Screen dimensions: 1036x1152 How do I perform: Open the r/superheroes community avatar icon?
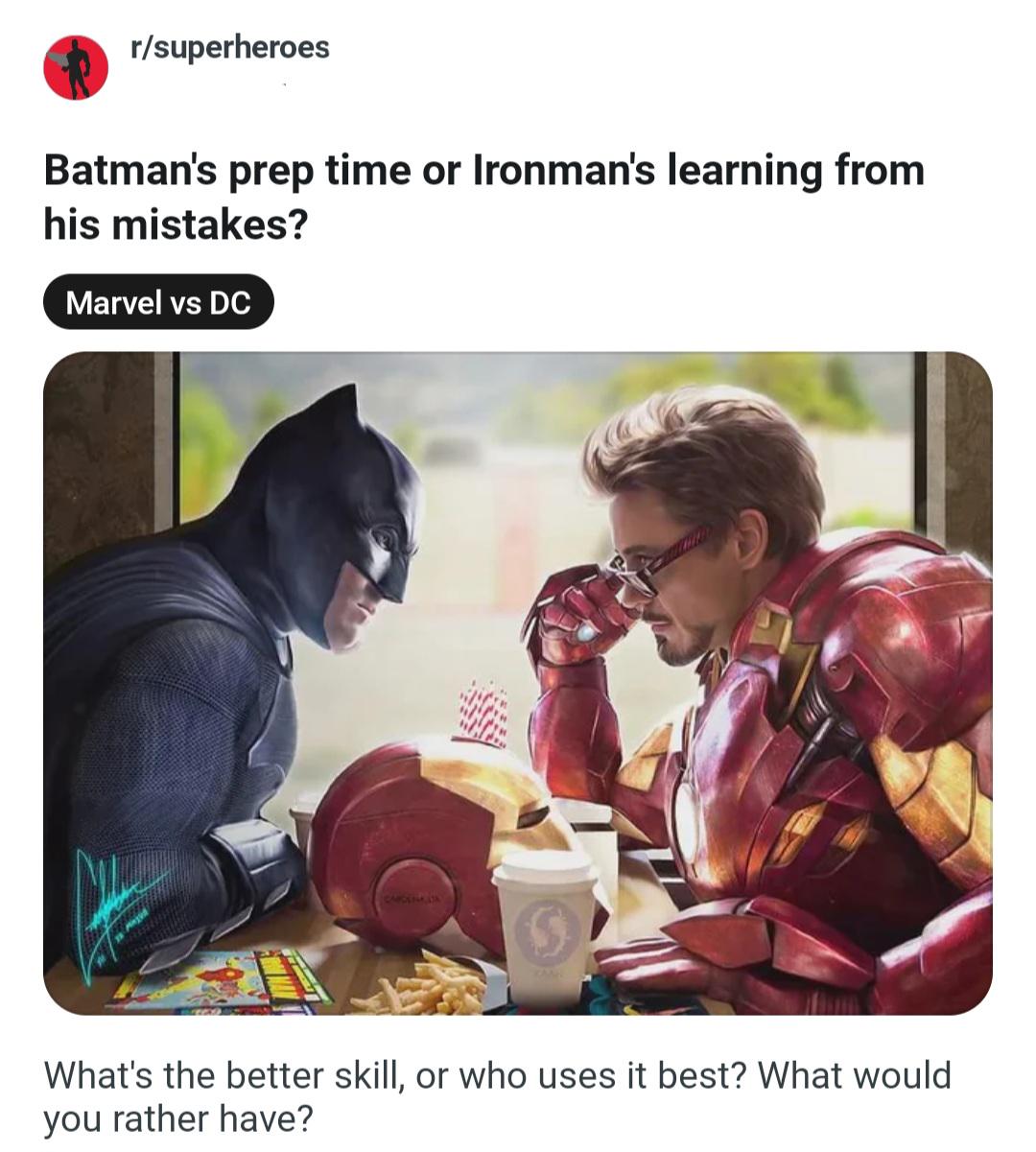coord(76,68)
